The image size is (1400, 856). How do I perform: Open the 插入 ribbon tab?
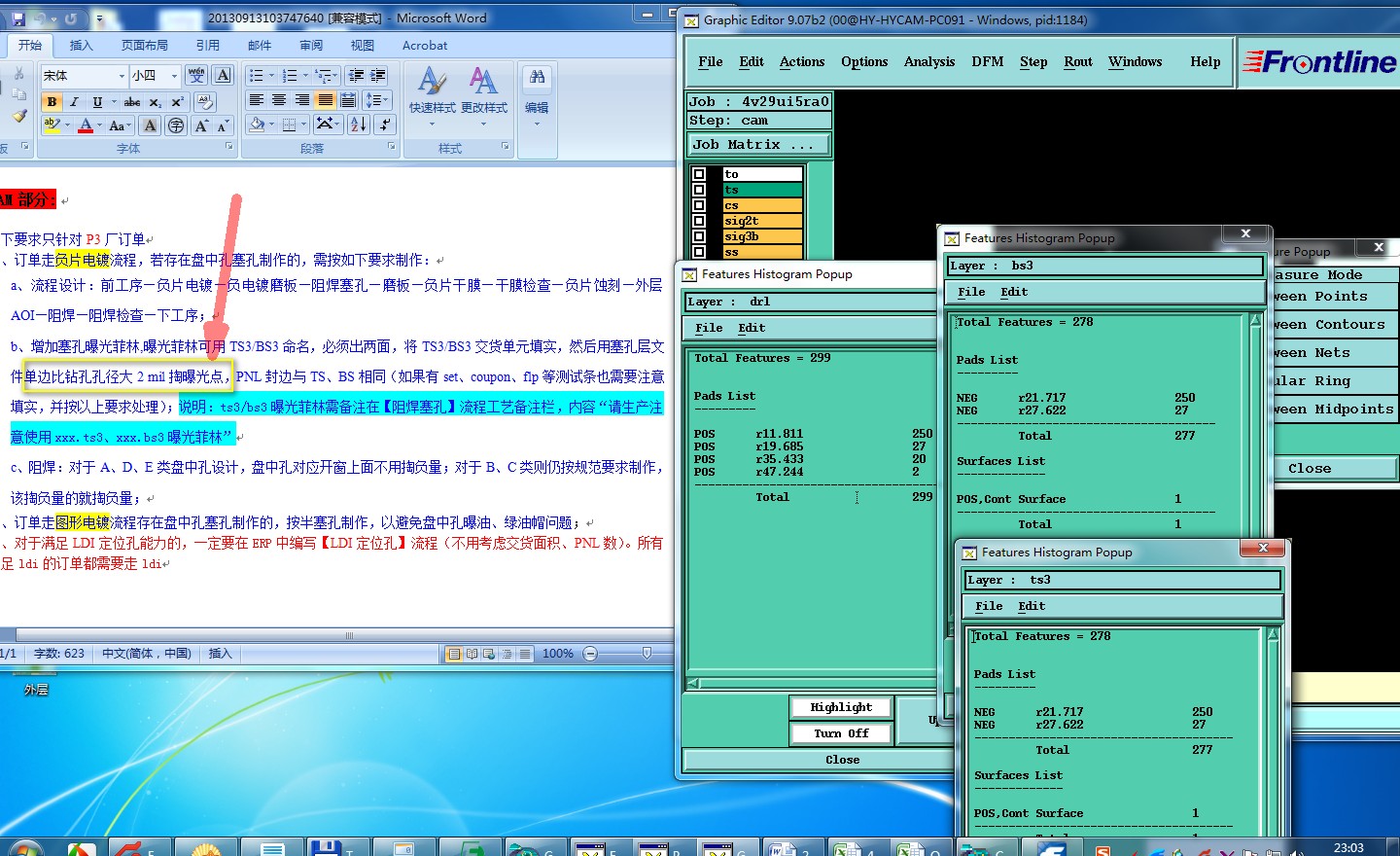click(x=82, y=45)
